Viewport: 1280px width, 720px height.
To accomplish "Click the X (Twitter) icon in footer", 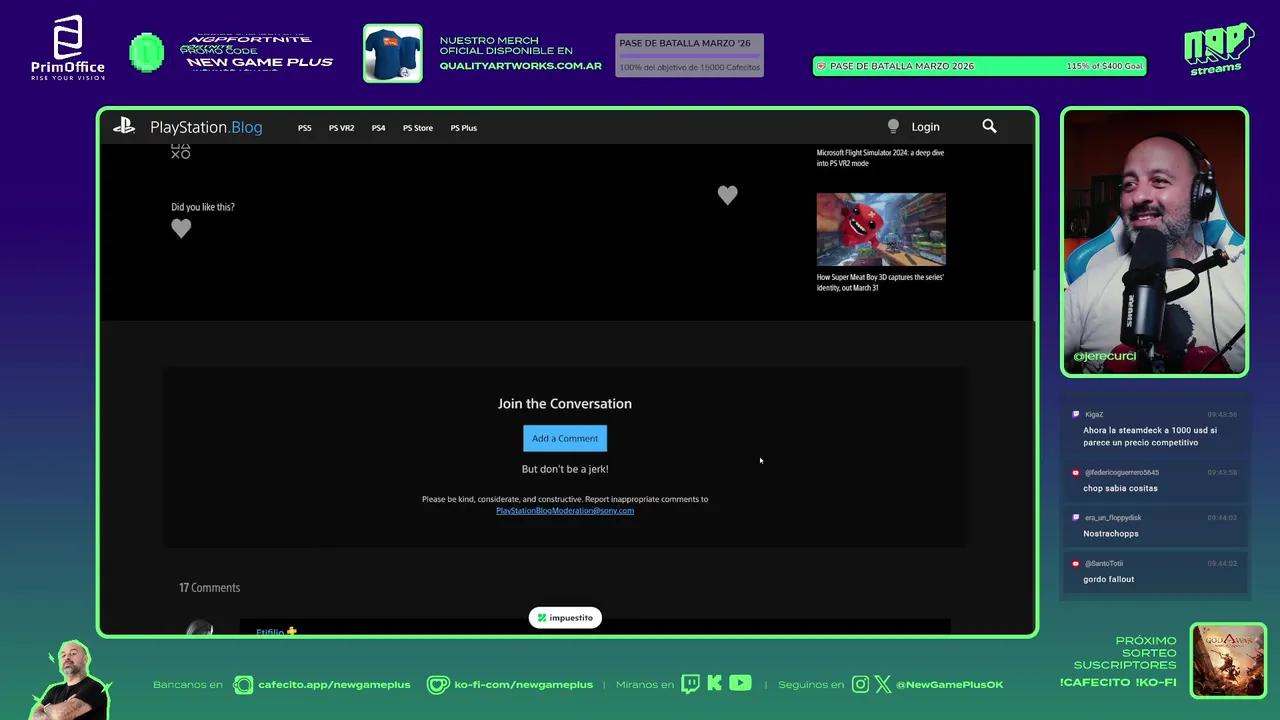I will pyautogui.click(x=883, y=685).
